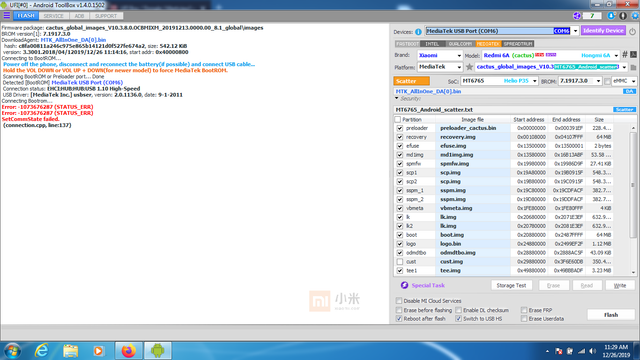Select the QUALCOMM mode tab
The height and width of the screenshot is (360, 640).
click(460, 44)
